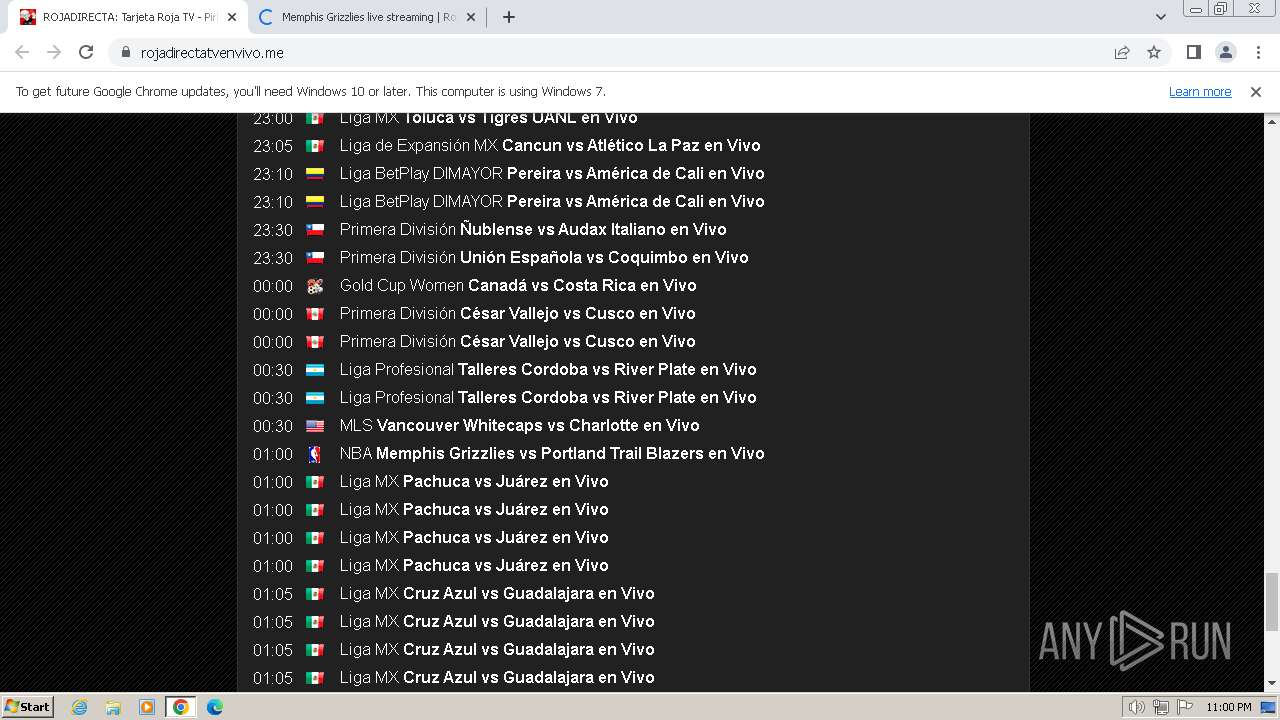
Task: Open Windows Media Player from taskbar
Action: point(147,707)
